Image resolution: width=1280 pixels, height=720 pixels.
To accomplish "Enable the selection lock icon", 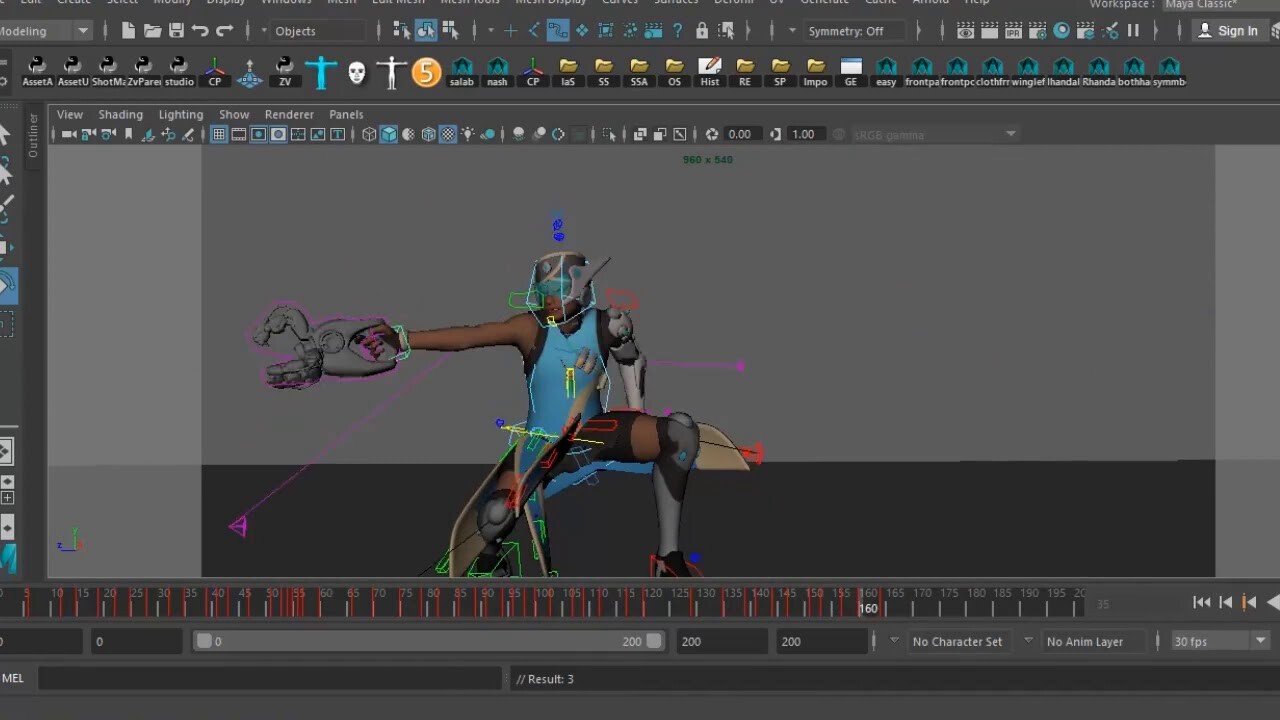I will click(702, 31).
